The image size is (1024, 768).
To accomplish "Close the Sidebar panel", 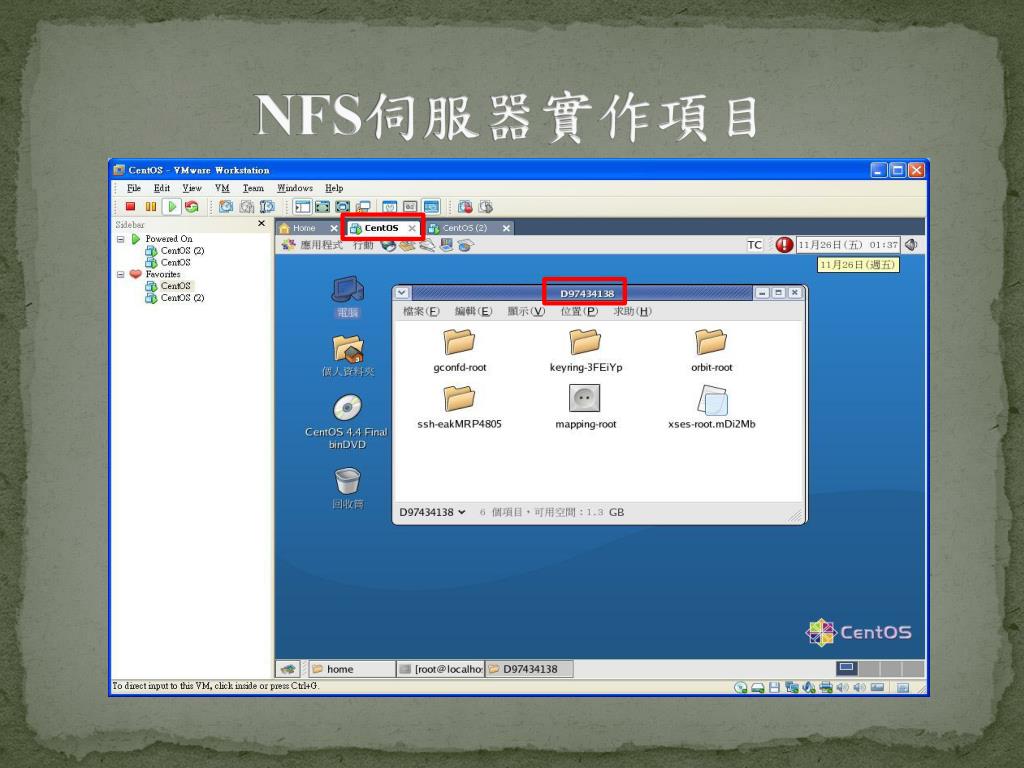I will 261,223.
